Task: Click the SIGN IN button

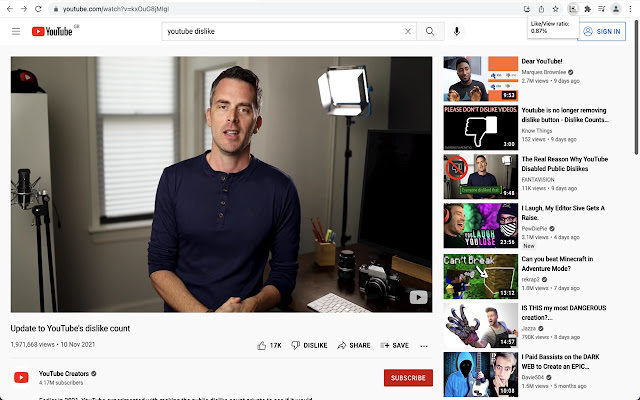Action: coord(602,31)
